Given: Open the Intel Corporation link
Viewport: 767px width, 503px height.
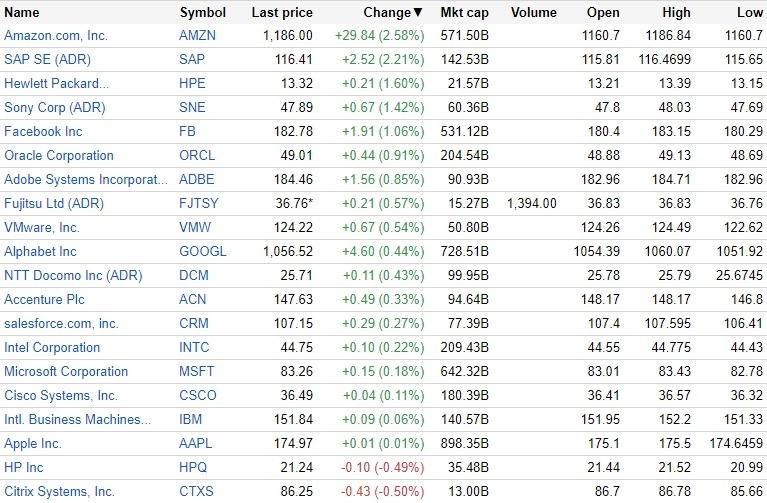Looking at the screenshot, I should click(x=52, y=347).
